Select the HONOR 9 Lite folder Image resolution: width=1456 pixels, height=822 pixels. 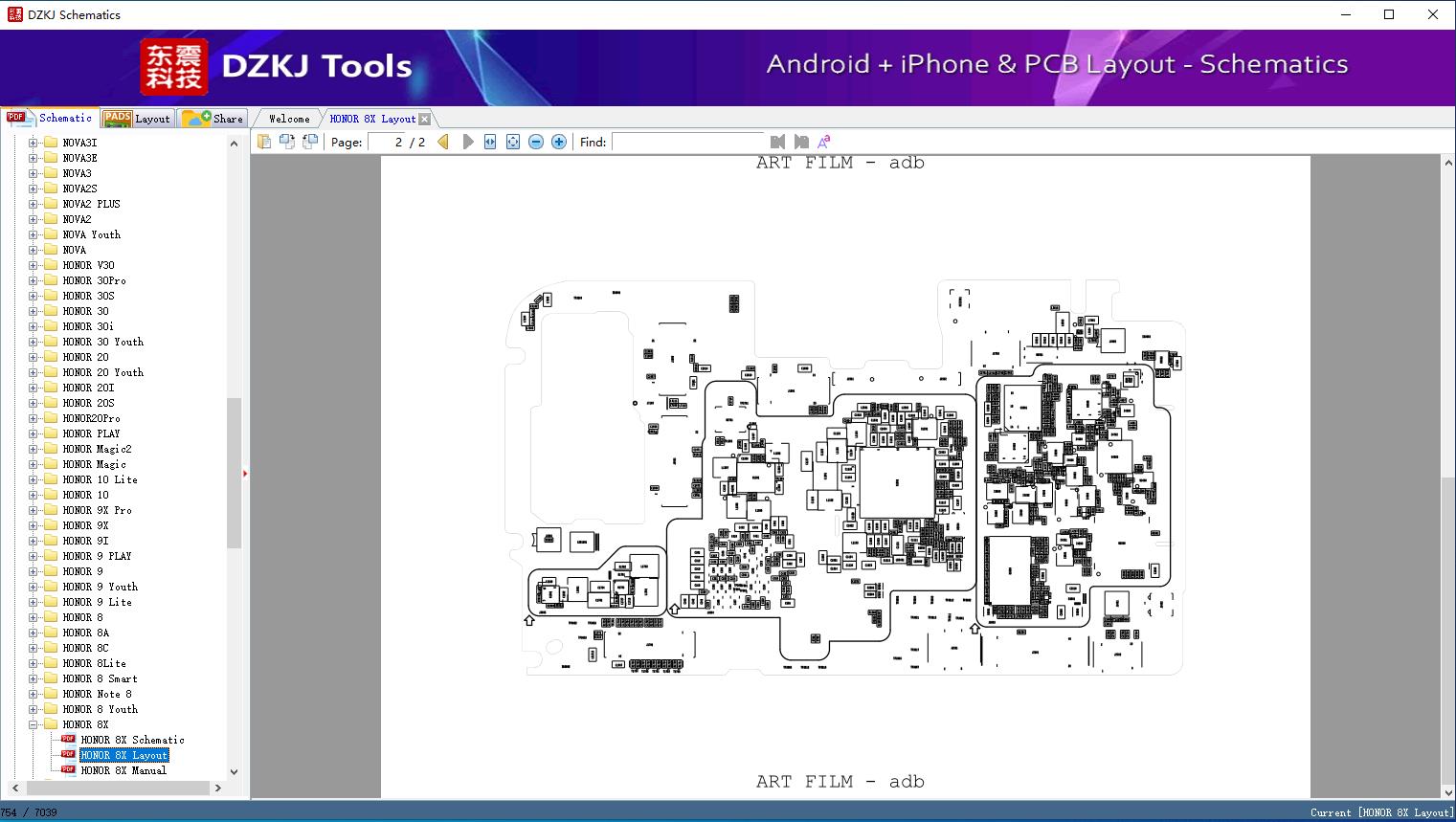[x=97, y=602]
